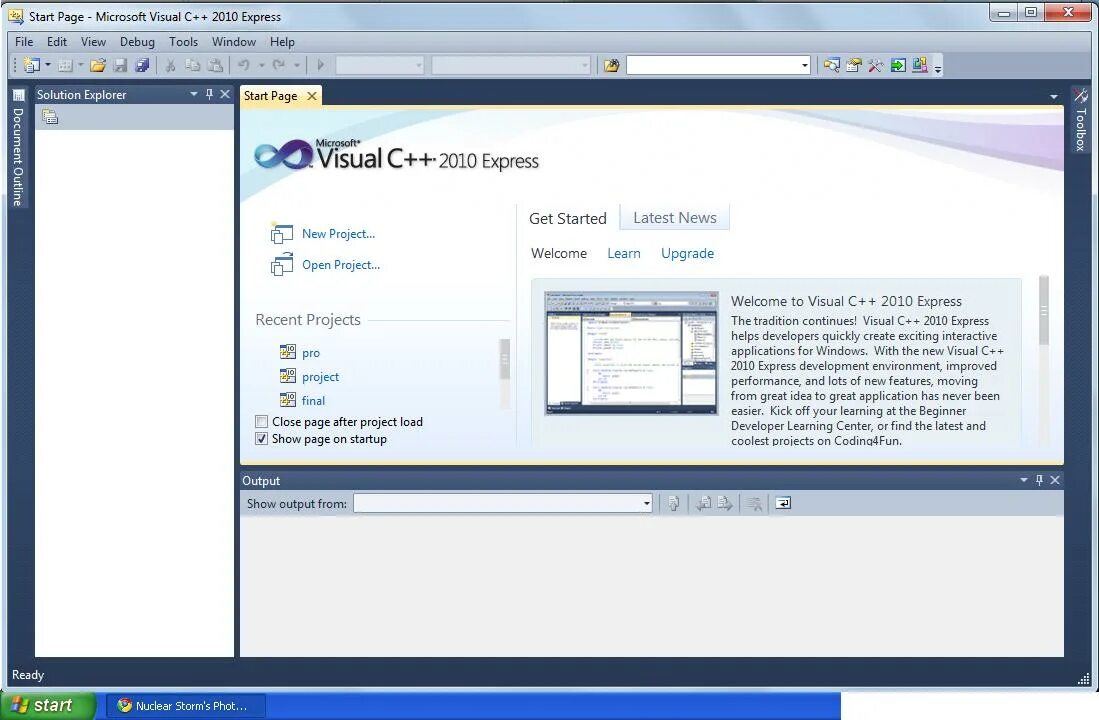Click the Extension Manager toolbar icon
The width and height of the screenshot is (1099, 720).
[x=920, y=65]
